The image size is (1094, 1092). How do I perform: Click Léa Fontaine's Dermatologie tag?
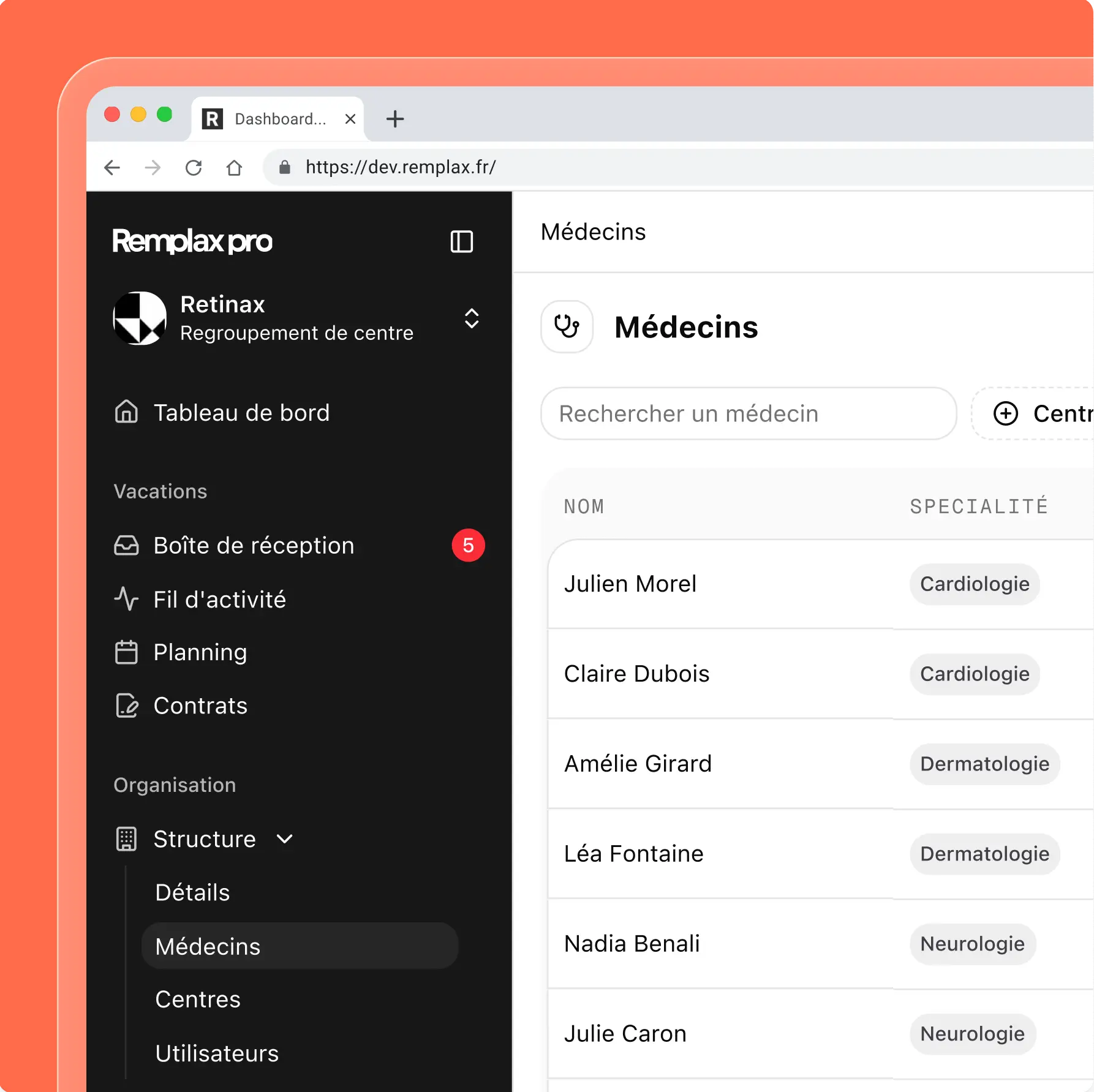[x=985, y=854]
